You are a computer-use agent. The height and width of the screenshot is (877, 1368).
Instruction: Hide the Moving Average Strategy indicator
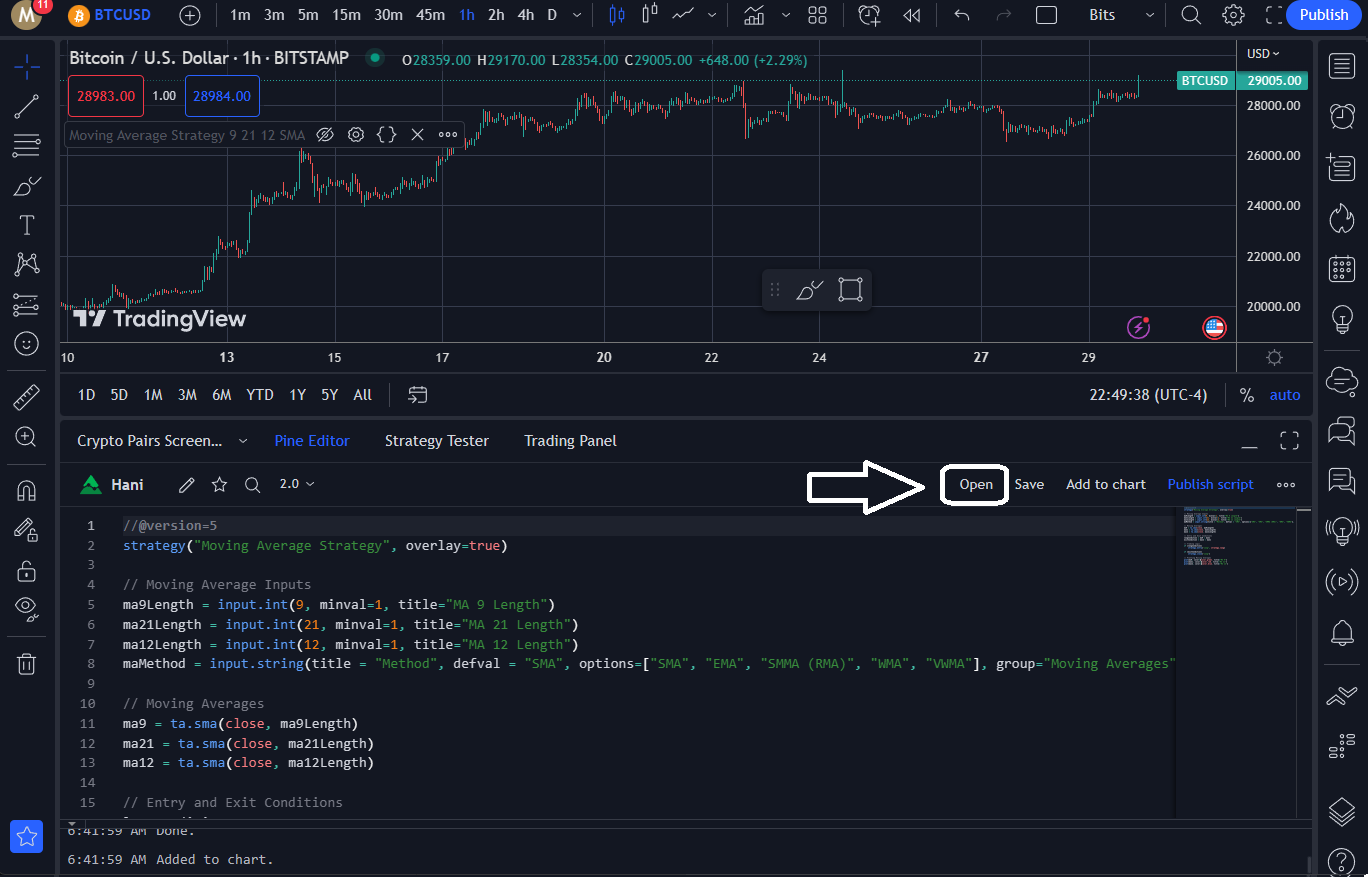click(x=325, y=134)
